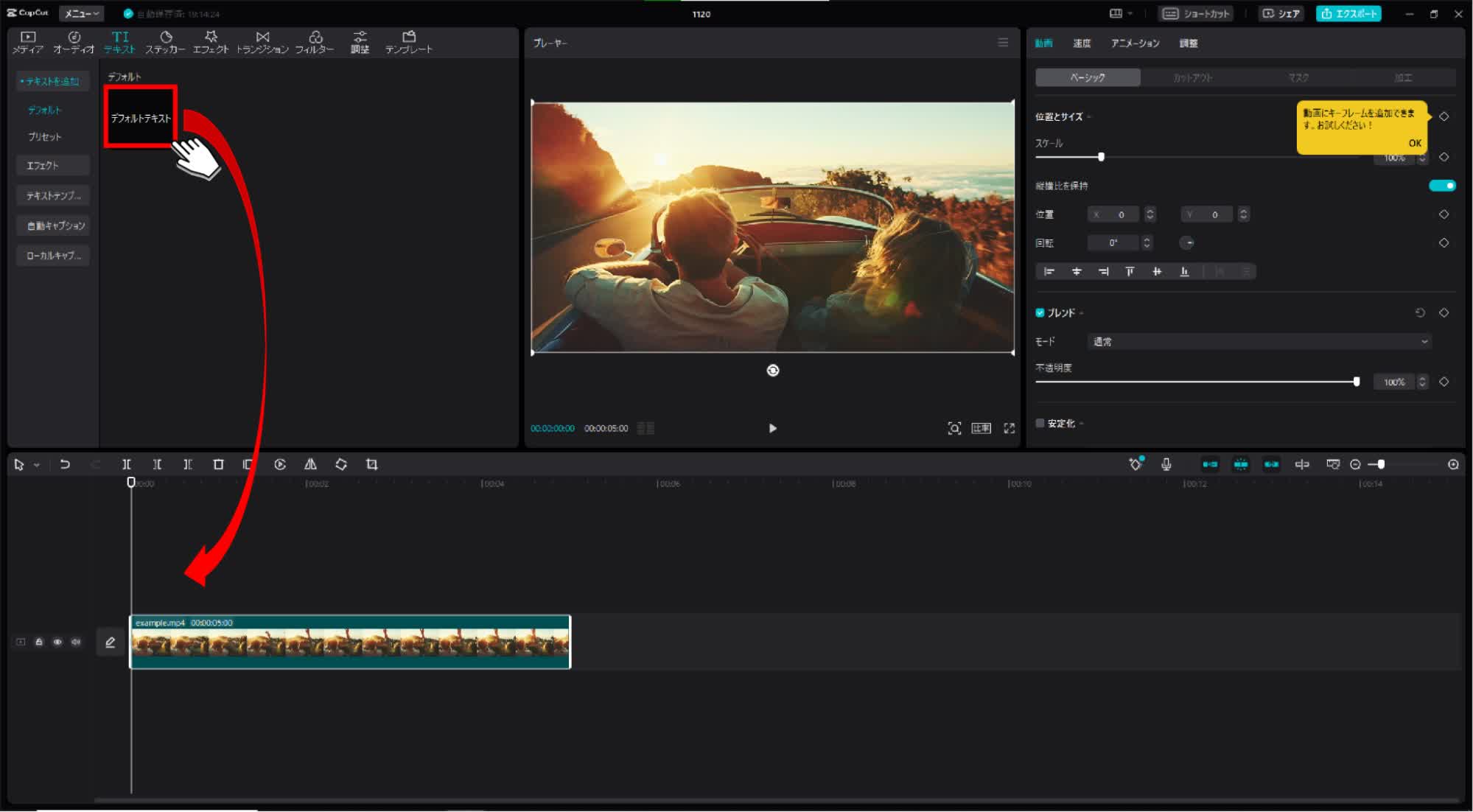Image resolution: width=1473 pixels, height=812 pixels.
Task: Click the delete clip trash icon
Action: click(218, 464)
